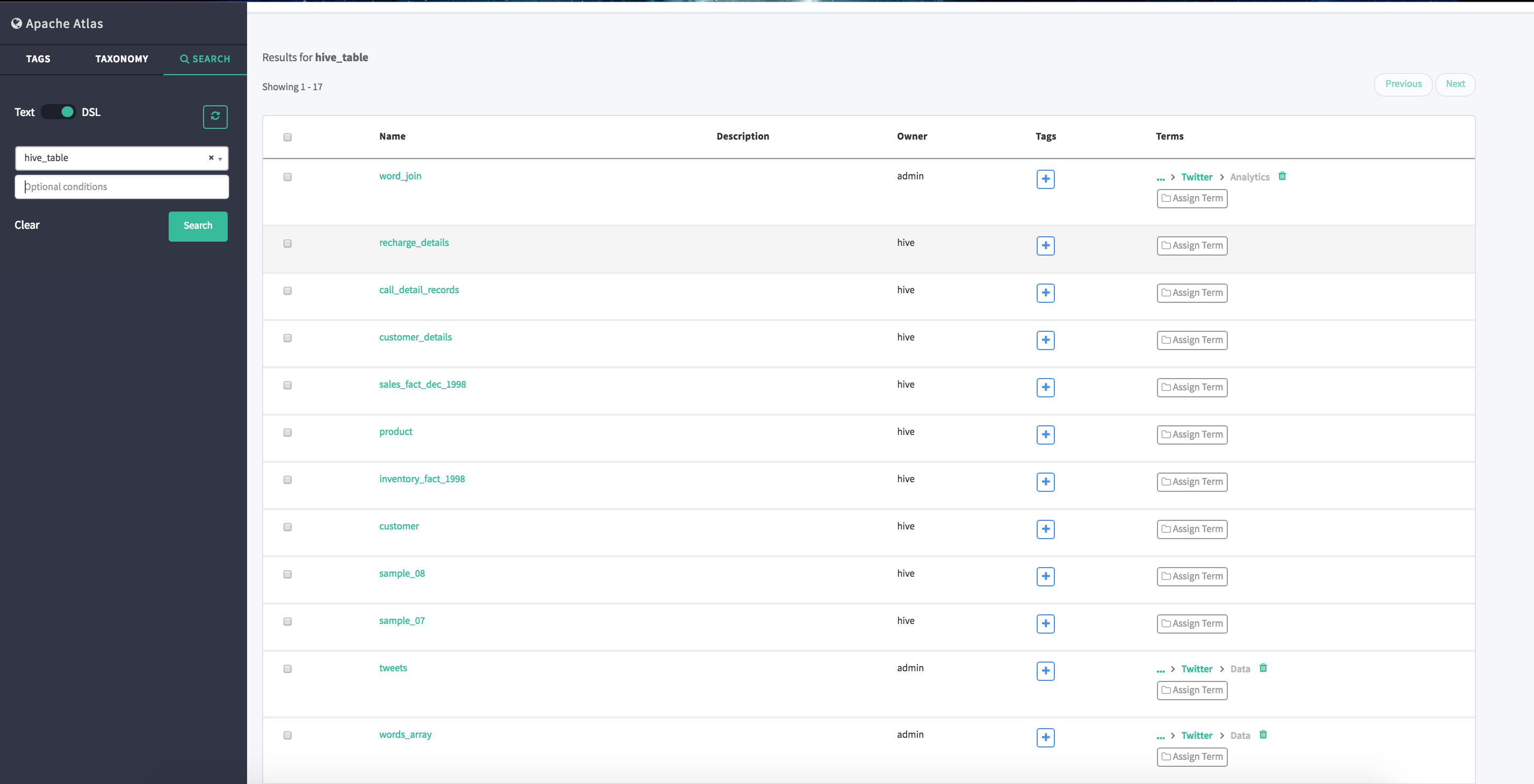The height and width of the screenshot is (784, 1534).
Task: Switch to the TAGS tab
Action: point(38,59)
